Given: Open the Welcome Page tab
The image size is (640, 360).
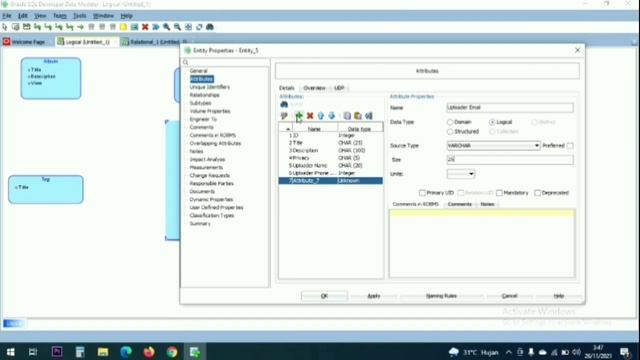Looking at the screenshot, I should 28,42.
